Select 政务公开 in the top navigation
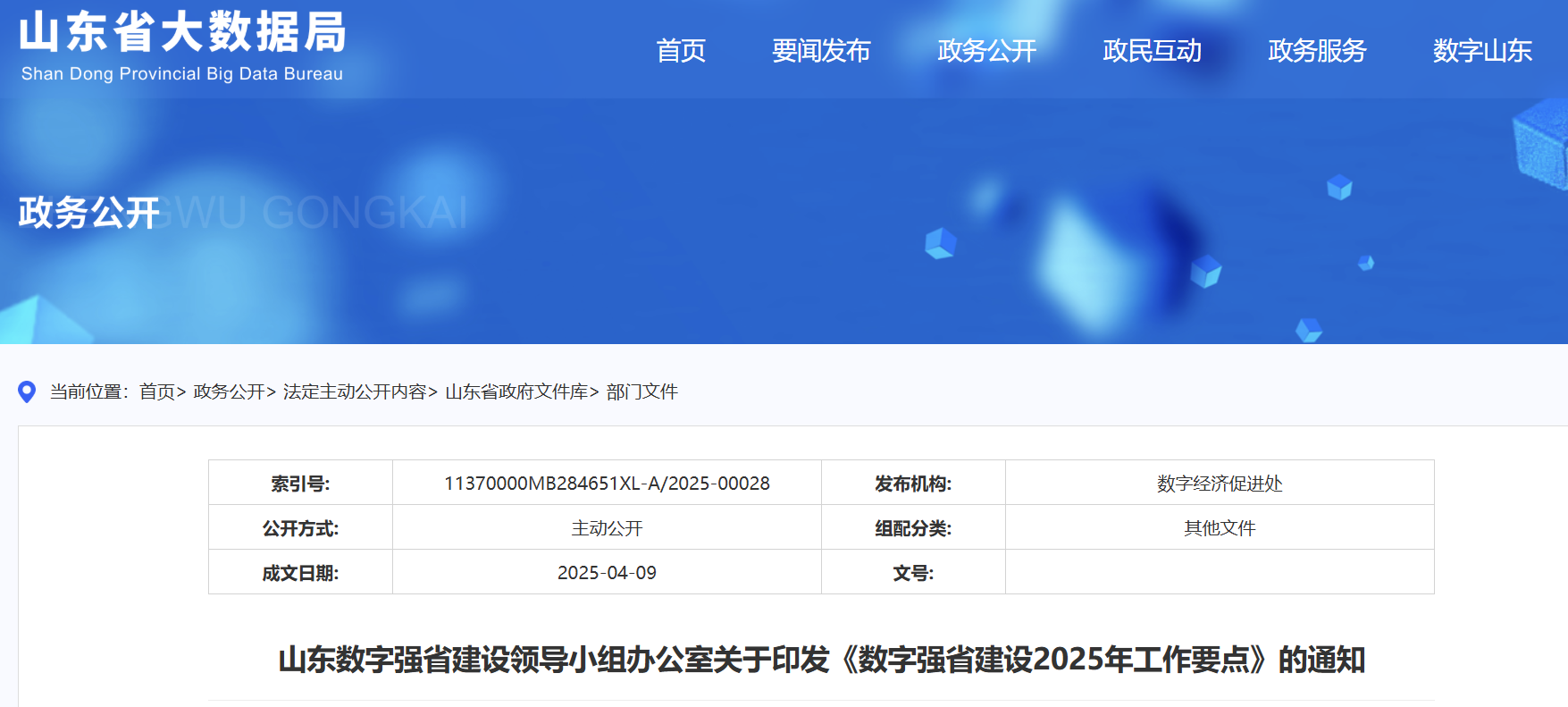The height and width of the screenshot is (707, 1568). tap(986, 51)
